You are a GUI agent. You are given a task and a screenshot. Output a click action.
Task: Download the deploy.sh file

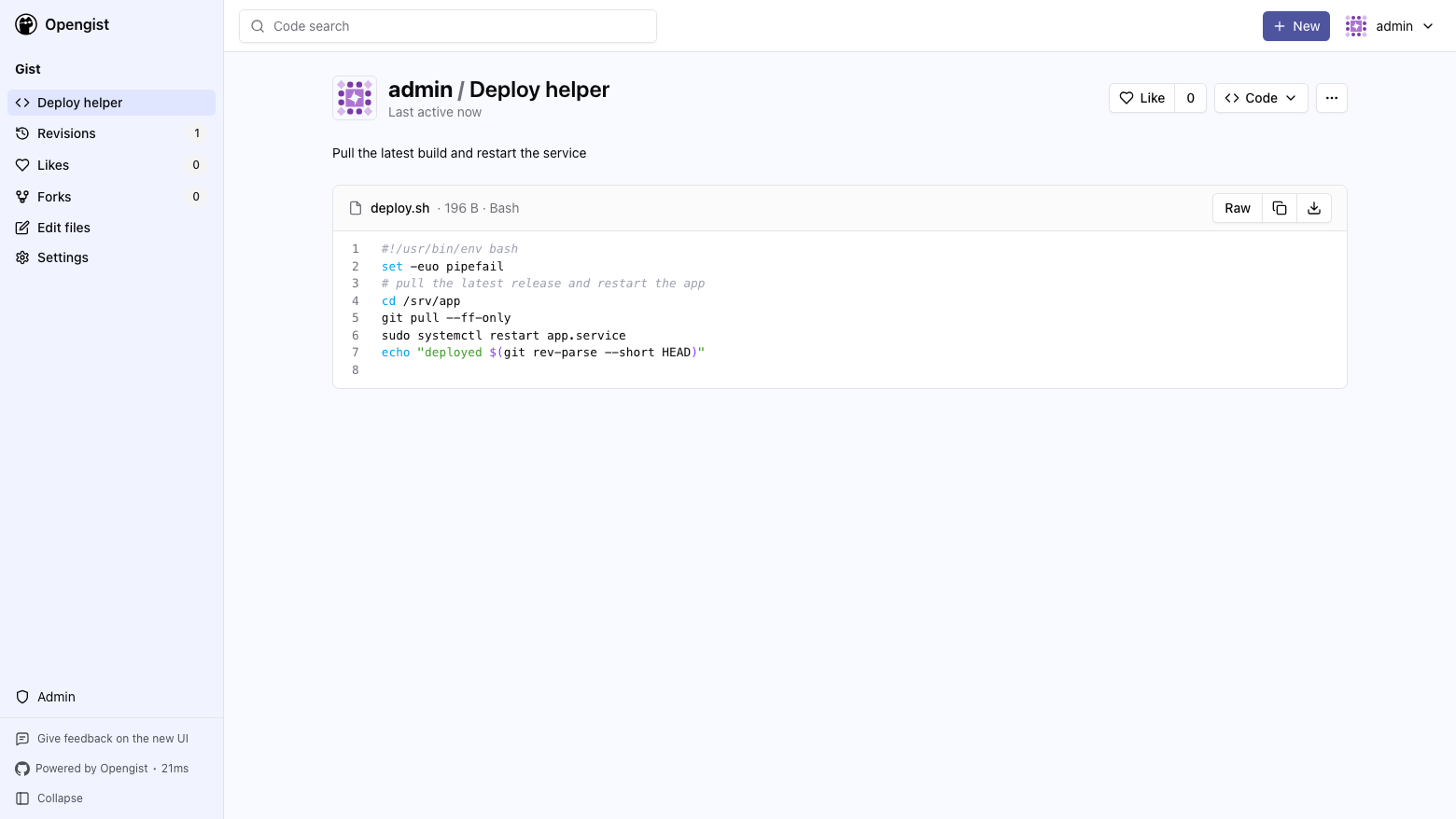coord(1314,208)
